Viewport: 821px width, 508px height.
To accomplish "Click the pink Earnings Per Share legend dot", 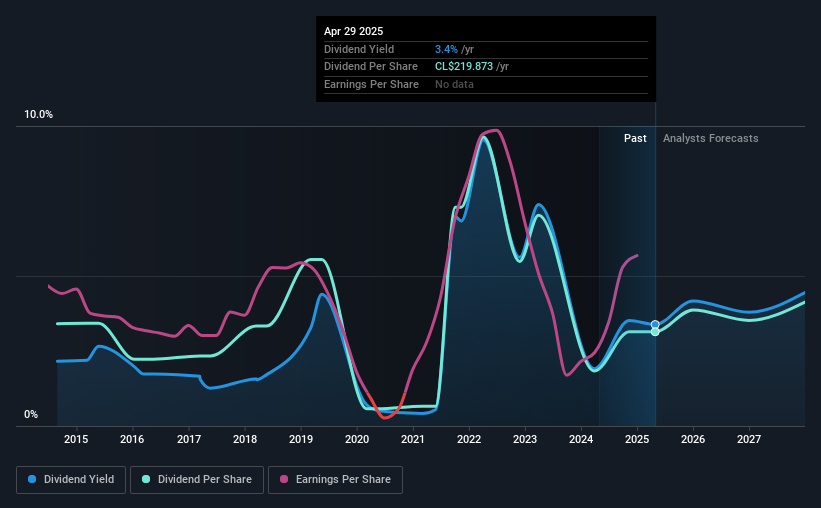I will click(284, 479).
